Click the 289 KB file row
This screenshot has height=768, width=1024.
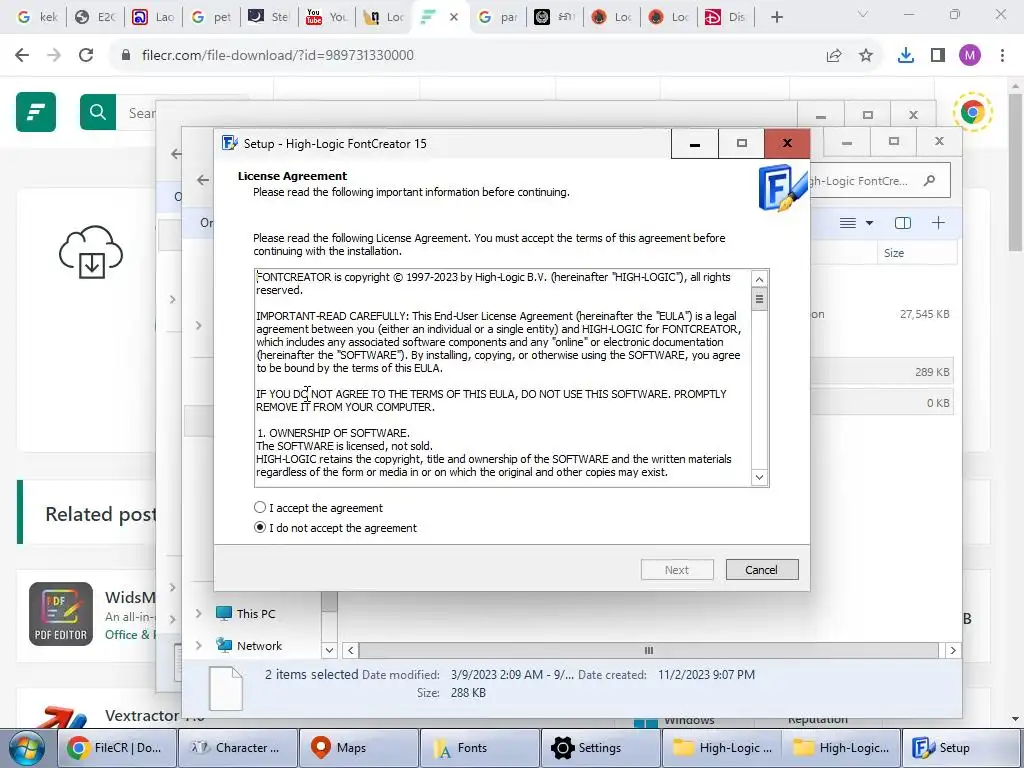[882, 372]
